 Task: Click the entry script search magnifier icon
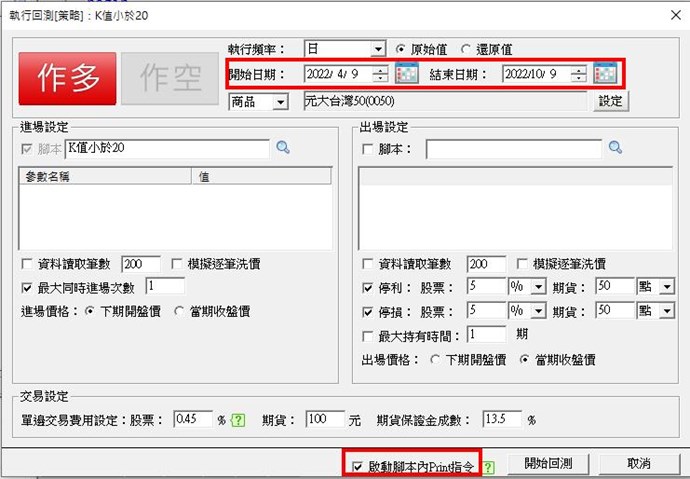(x=283, y=149)
